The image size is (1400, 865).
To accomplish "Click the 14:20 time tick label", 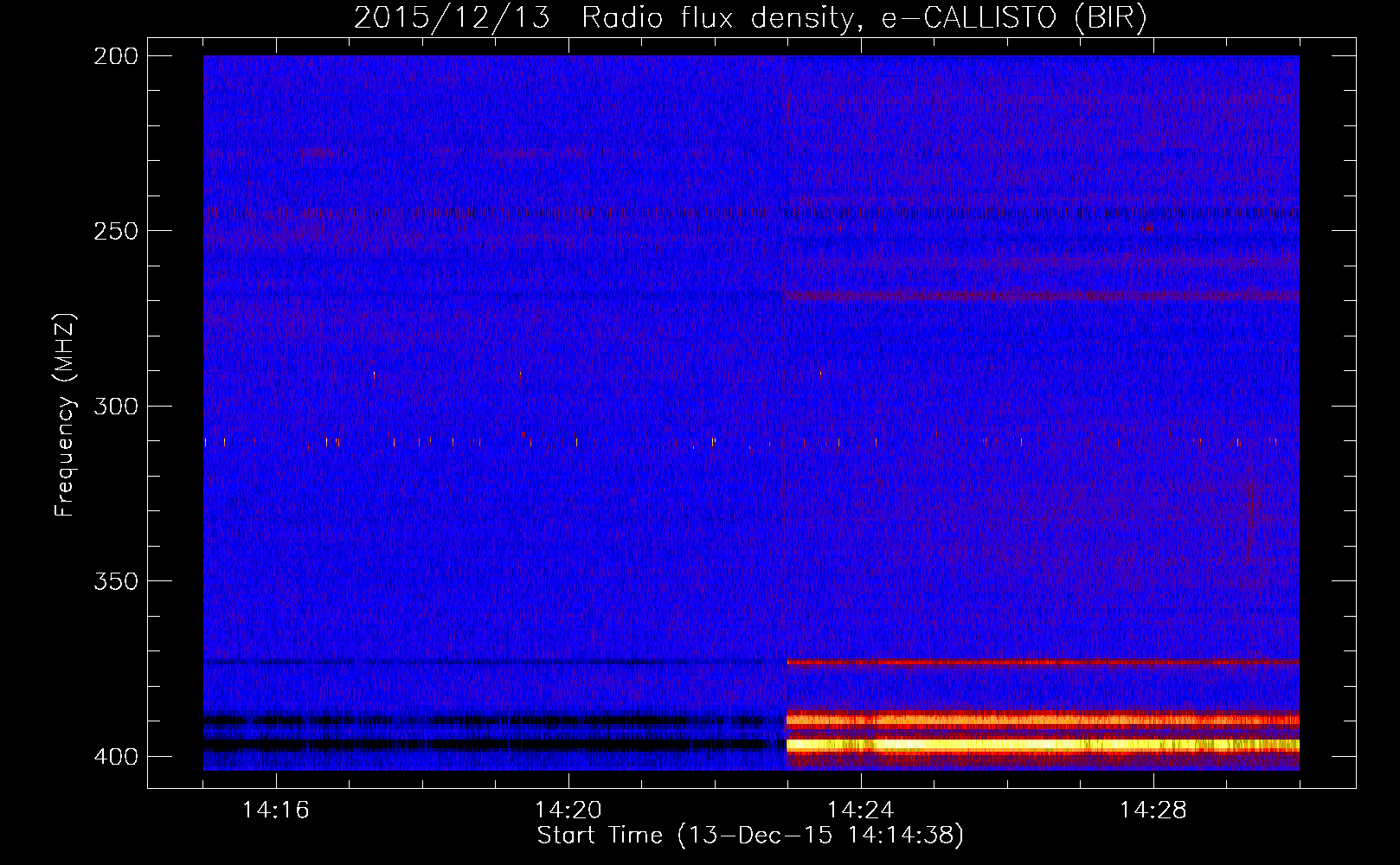I will 568,811.
